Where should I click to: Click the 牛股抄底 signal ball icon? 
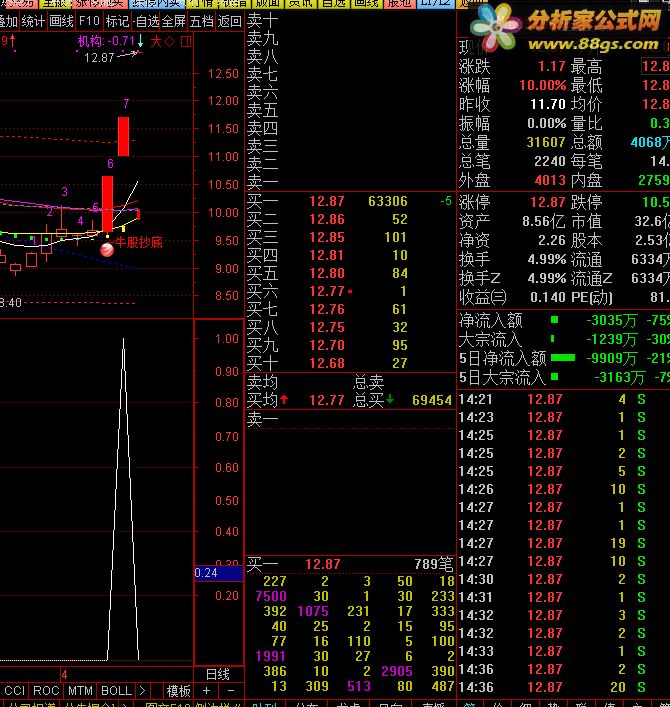click(x=107, y=249)
